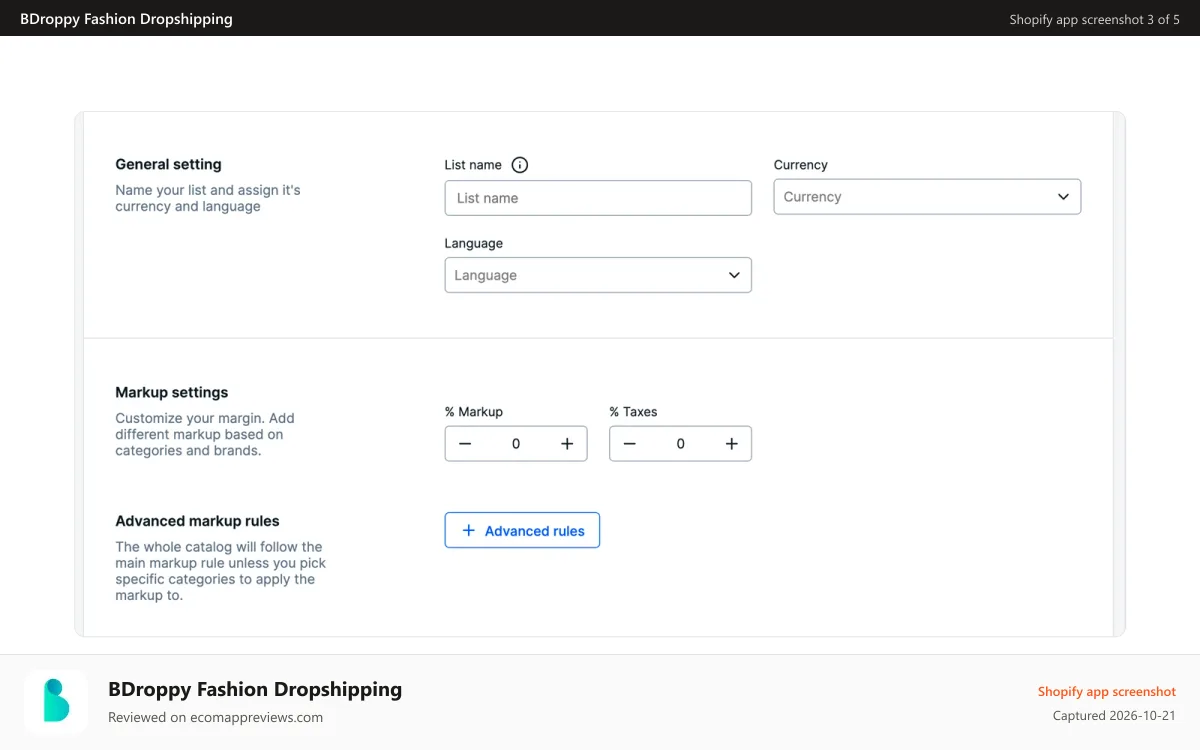Click the '% Markup' label
This screenshot has height=750, width=1200.
click(474, 412)
